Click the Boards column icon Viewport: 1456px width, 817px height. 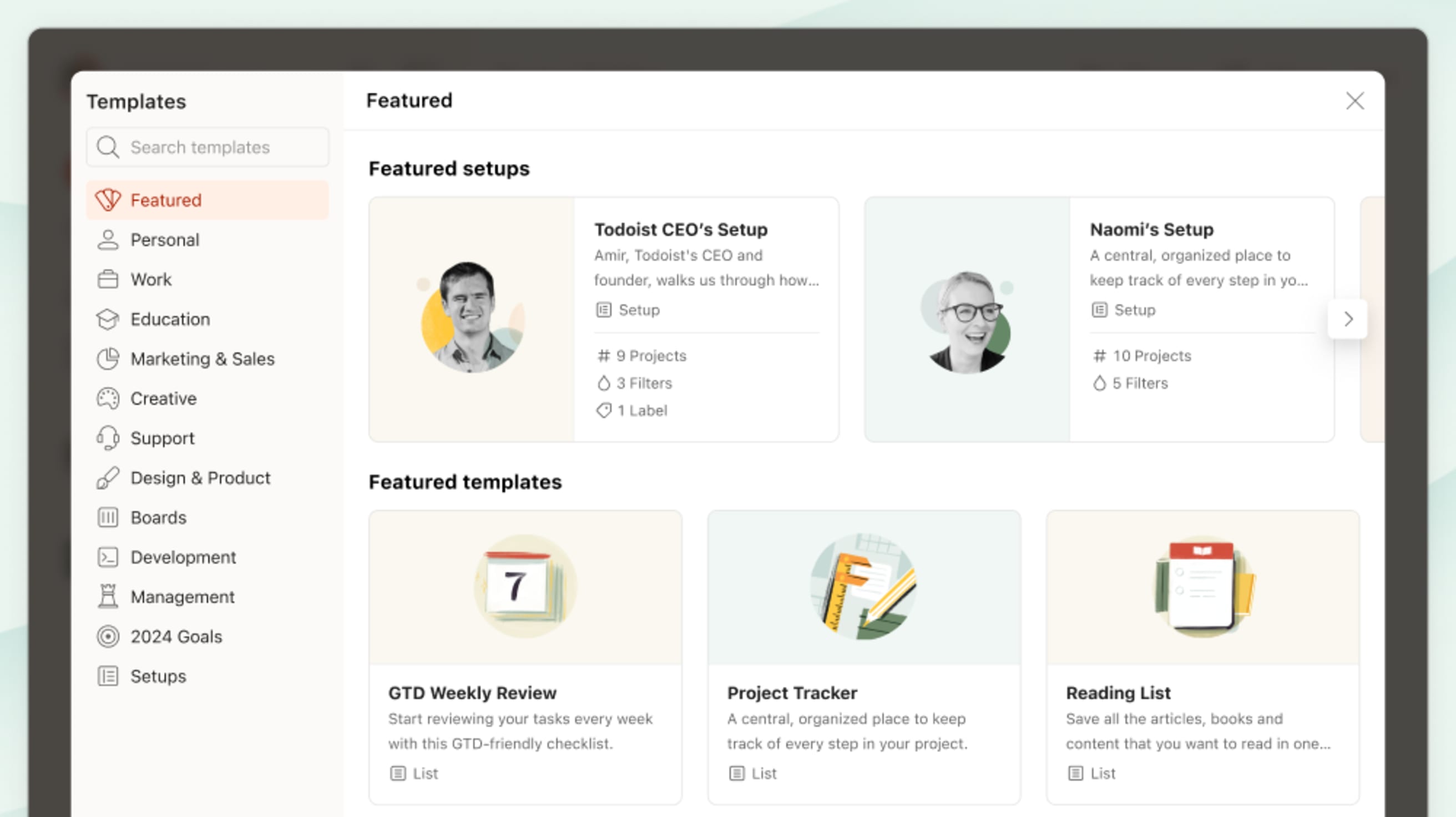[x=108, y=517]
